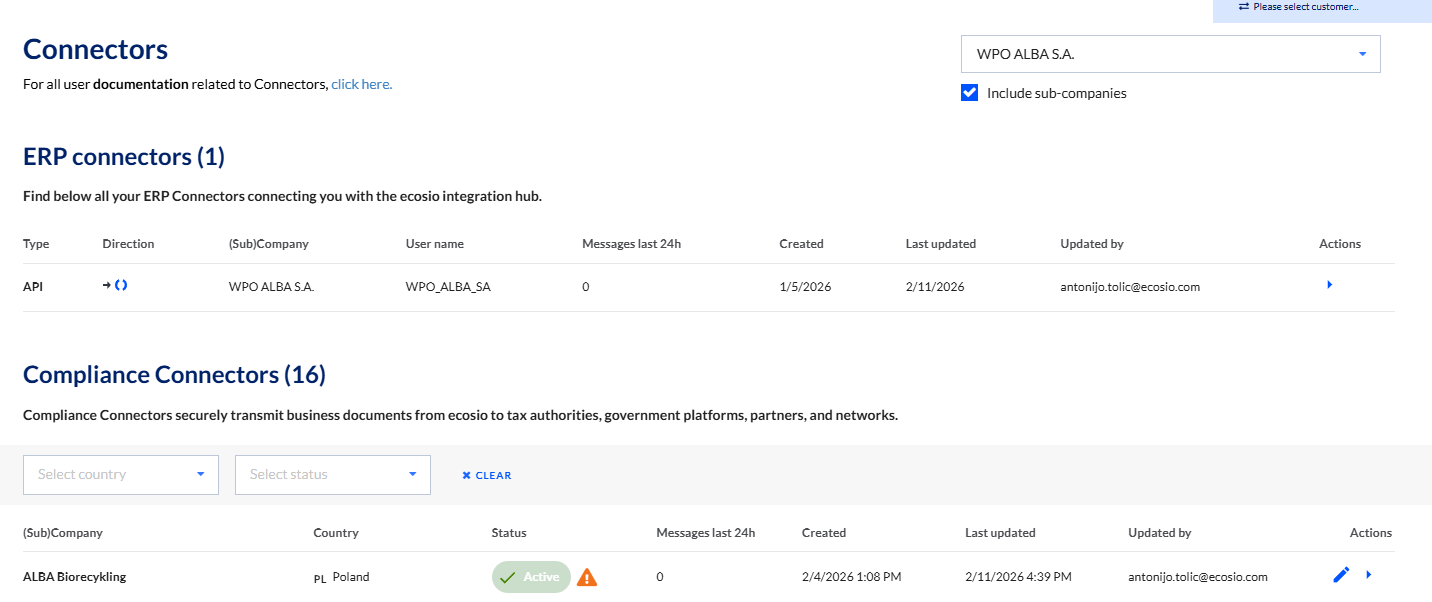Click the Direction column header
This screenshot has height=602, width=1432.
tap(128, 244)
